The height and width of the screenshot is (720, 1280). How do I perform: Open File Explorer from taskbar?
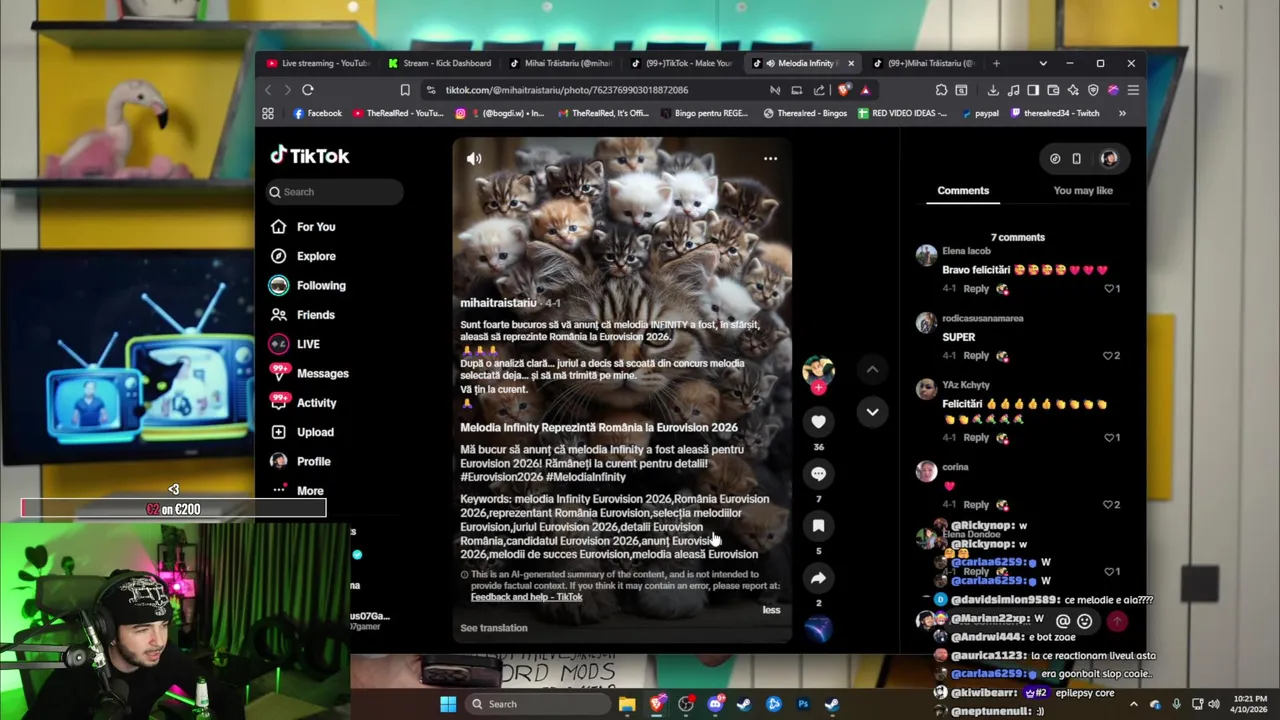click(627, 704)
